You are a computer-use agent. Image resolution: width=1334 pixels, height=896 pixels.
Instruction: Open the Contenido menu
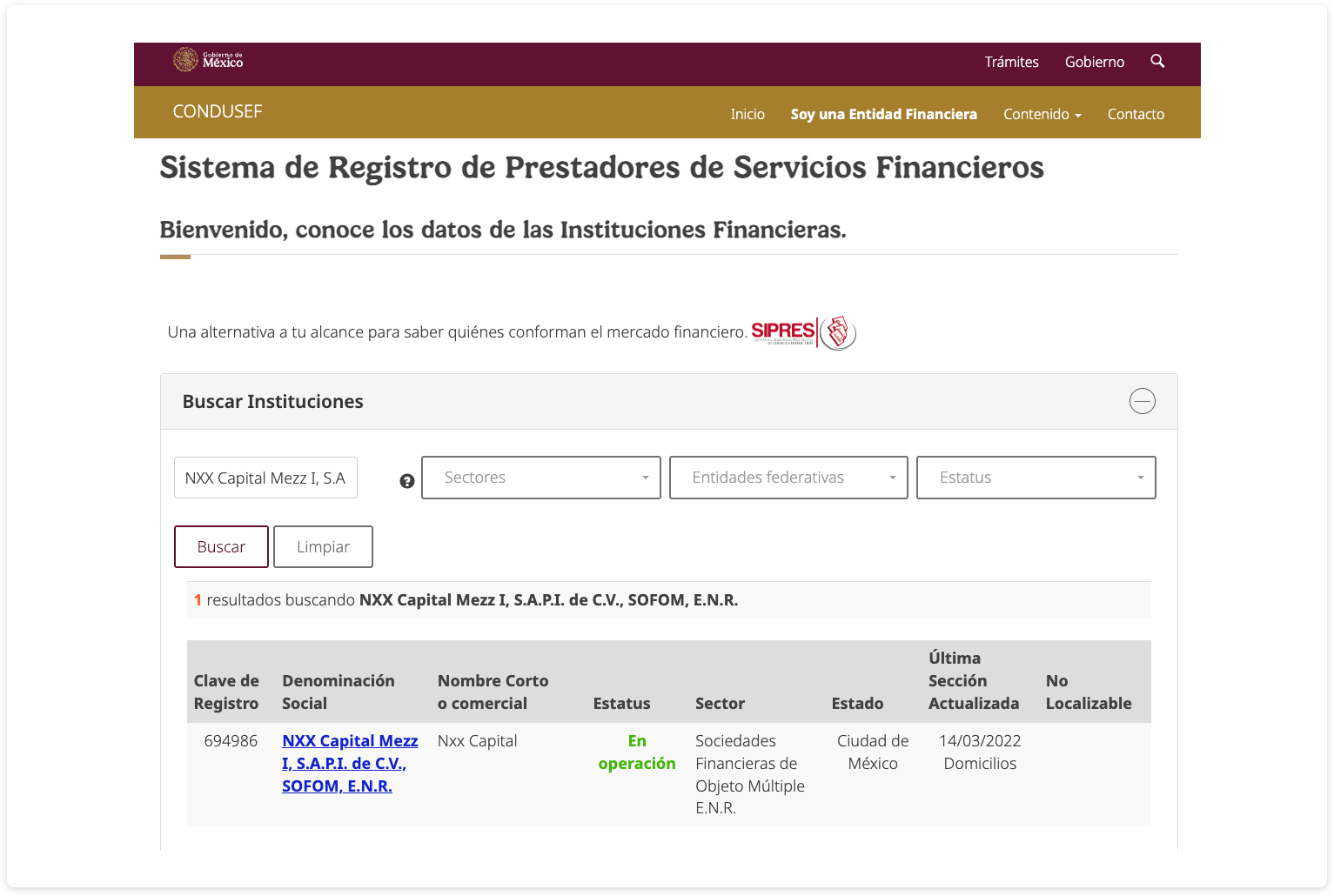tap(1042, 114)
